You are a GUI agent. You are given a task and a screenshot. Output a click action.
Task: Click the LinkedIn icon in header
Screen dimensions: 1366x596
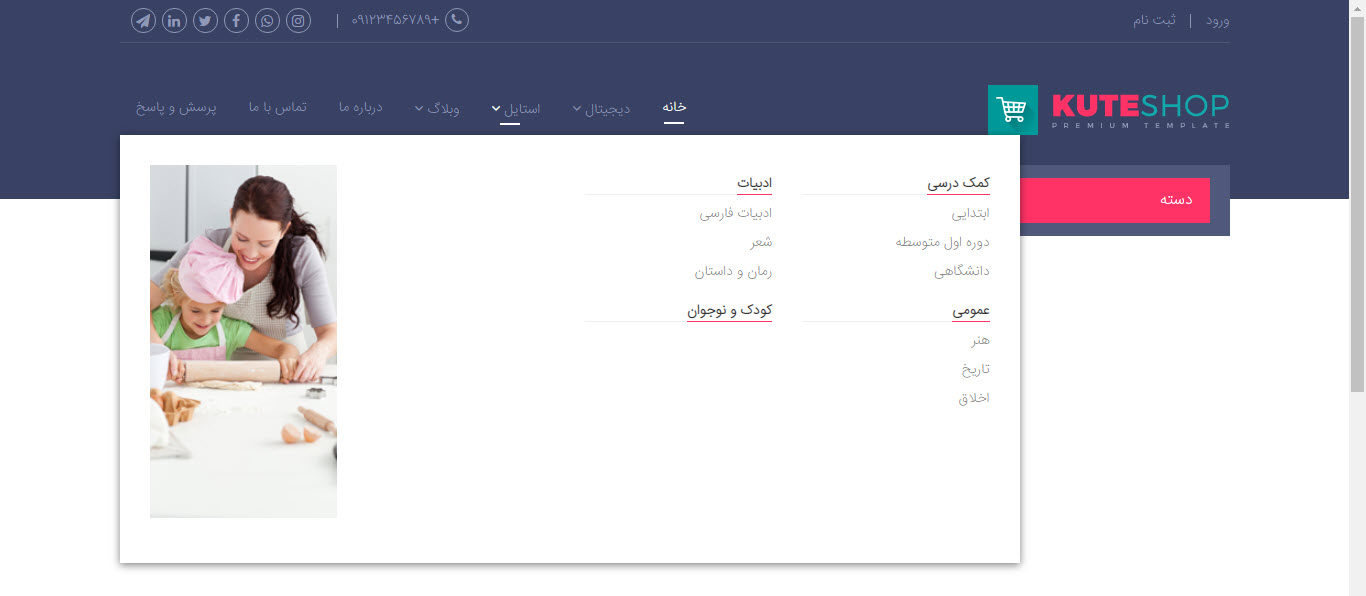[174, 20]
